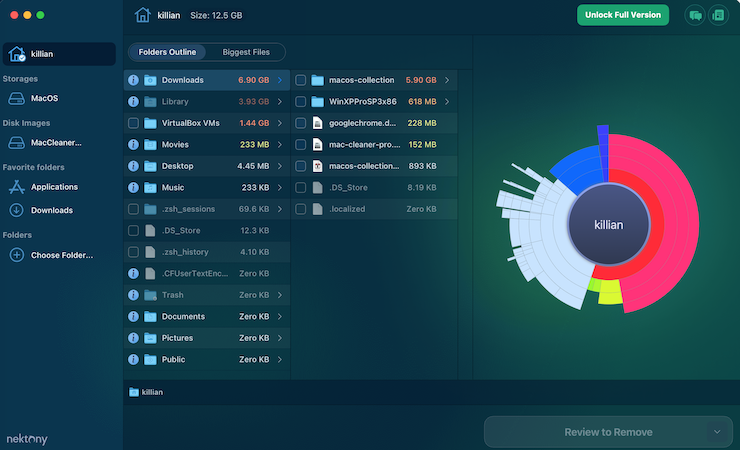The height and width of the screenshot is (450, 740).
Task: Click the killian folder icon in path bar
Action: click(134, 392)
